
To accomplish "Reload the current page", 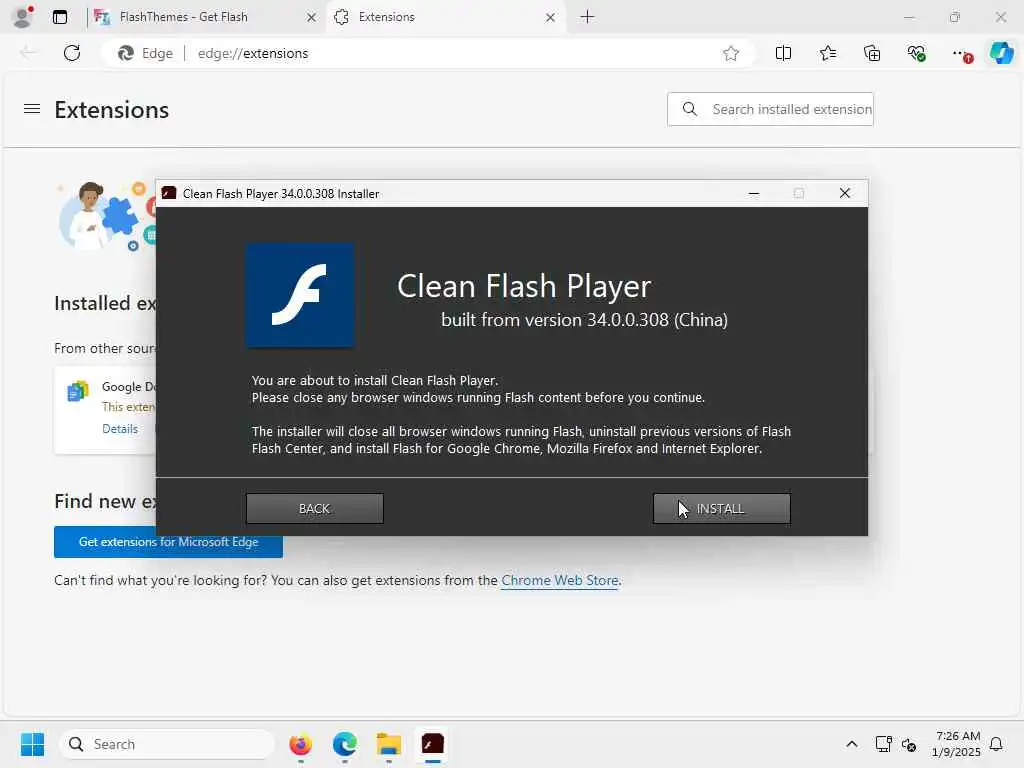I will (x=72, y=53).
